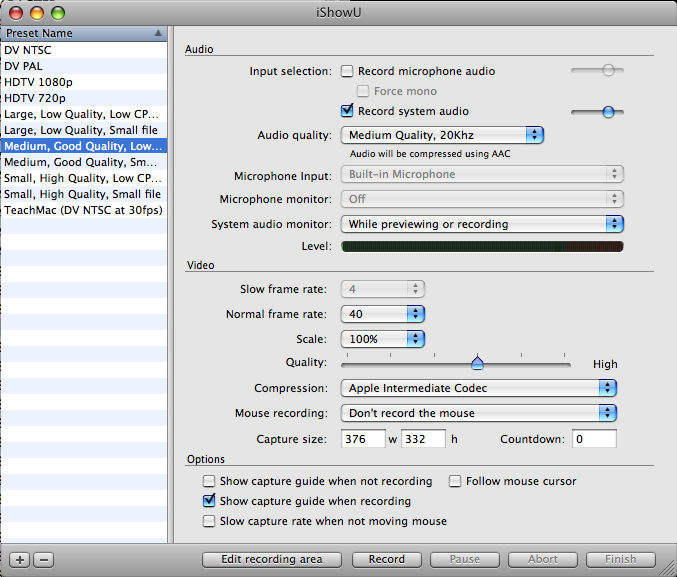Image resolution: width=677 pixels, height=577 pixels.
Task: Open the Slow frame rate combo box
Action: pyautogui.click(x=383, y=289)
